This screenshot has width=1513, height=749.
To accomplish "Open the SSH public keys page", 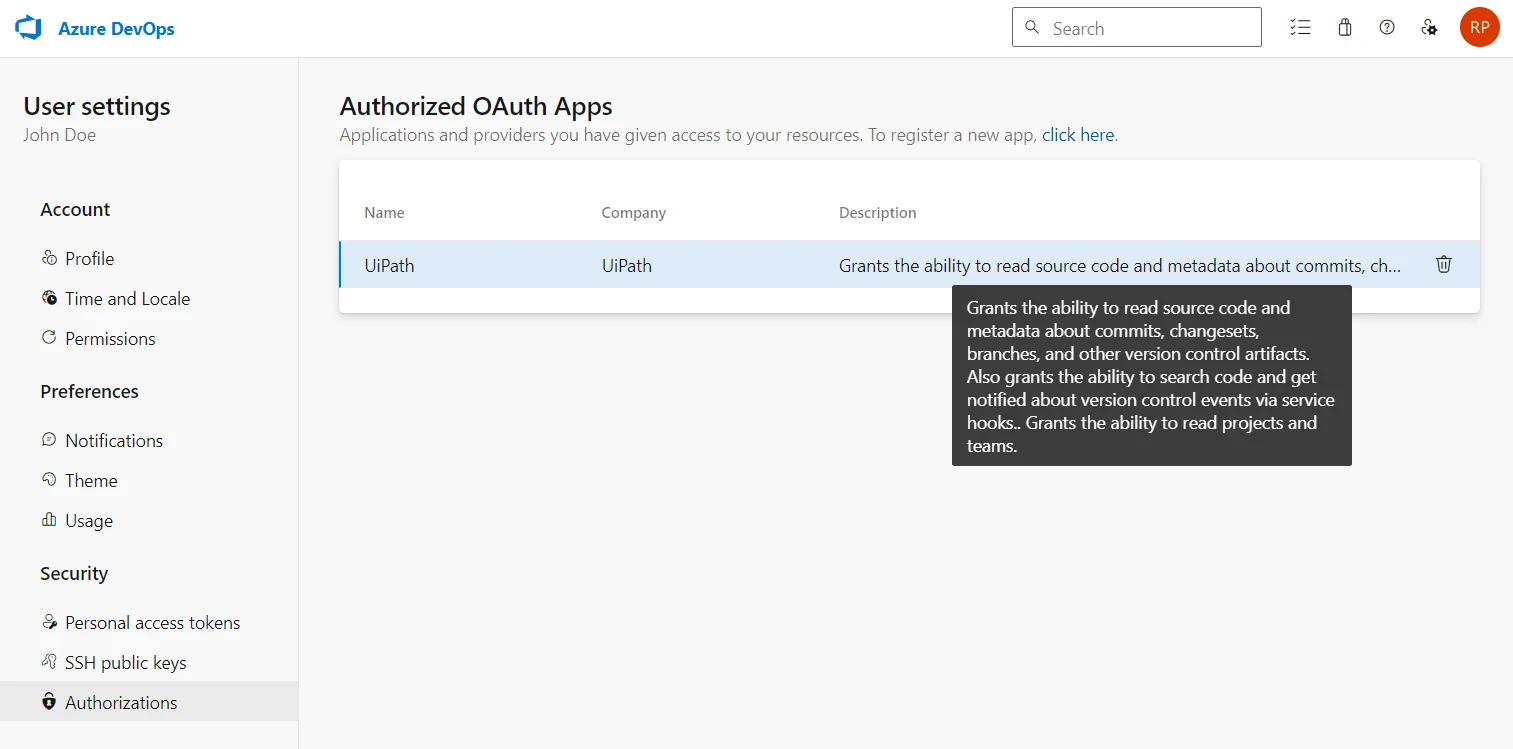I will point(125,662).
